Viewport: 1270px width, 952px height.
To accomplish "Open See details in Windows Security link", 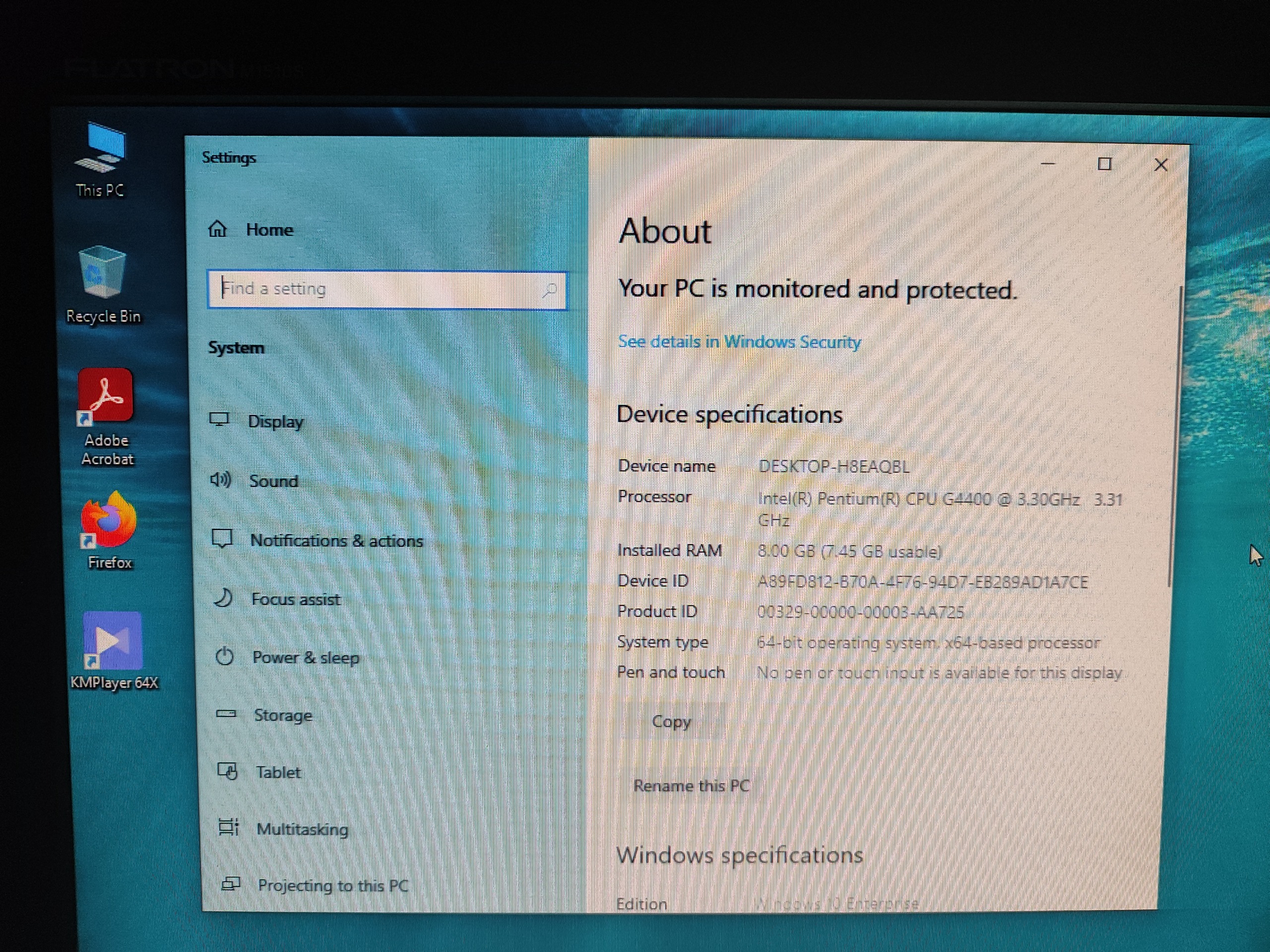I will click(x=740, y=342).
